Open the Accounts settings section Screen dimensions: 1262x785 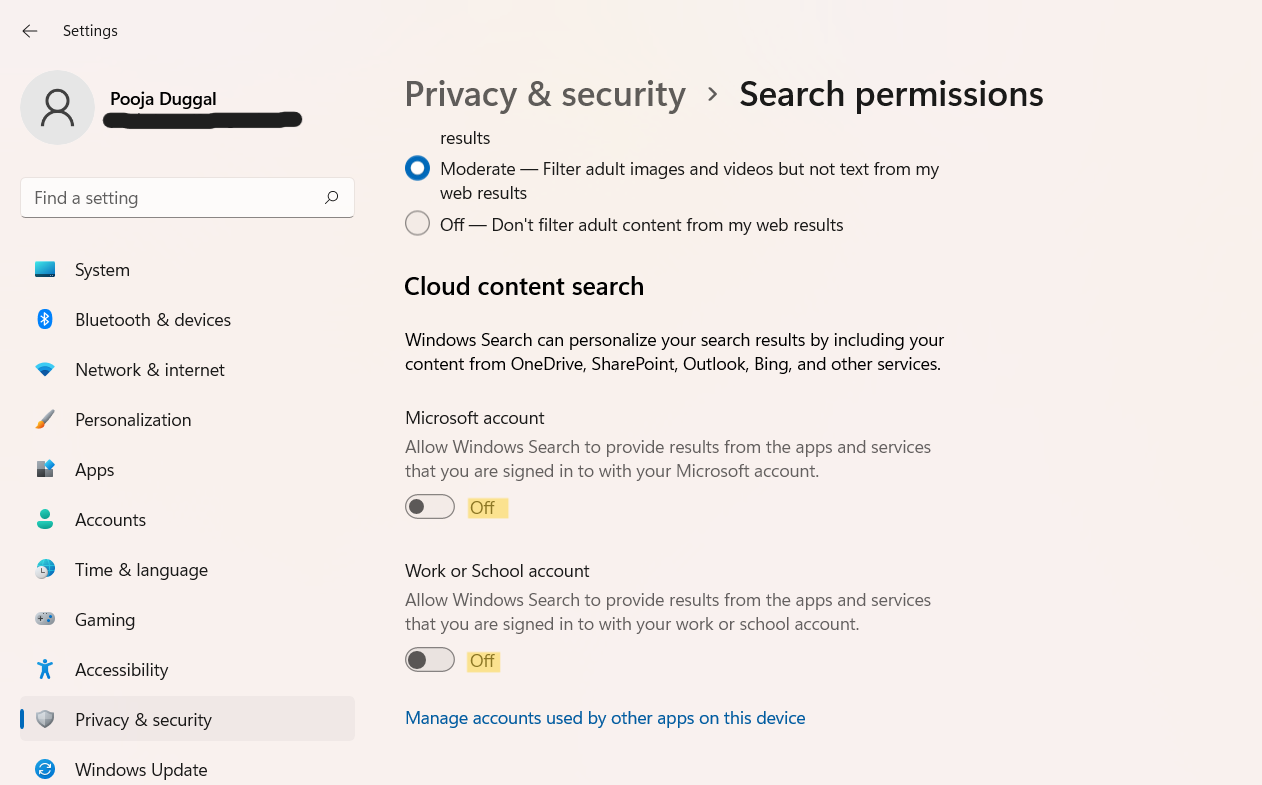(x=110, y=520)
